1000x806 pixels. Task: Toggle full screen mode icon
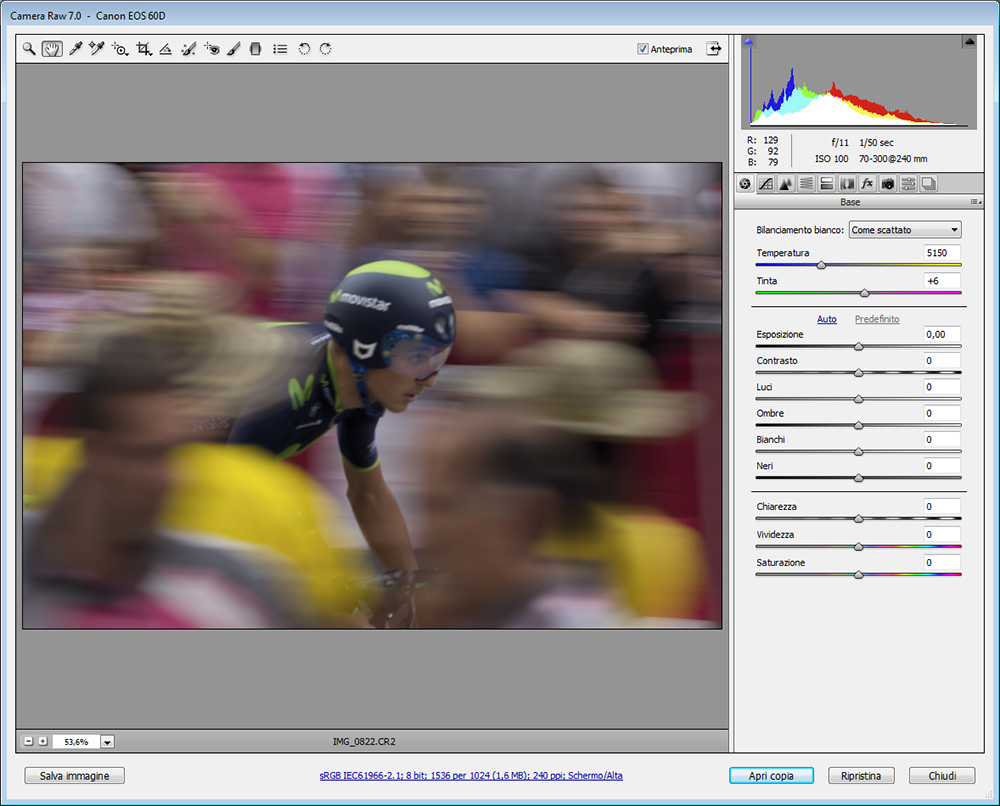(x=714, y=48)
